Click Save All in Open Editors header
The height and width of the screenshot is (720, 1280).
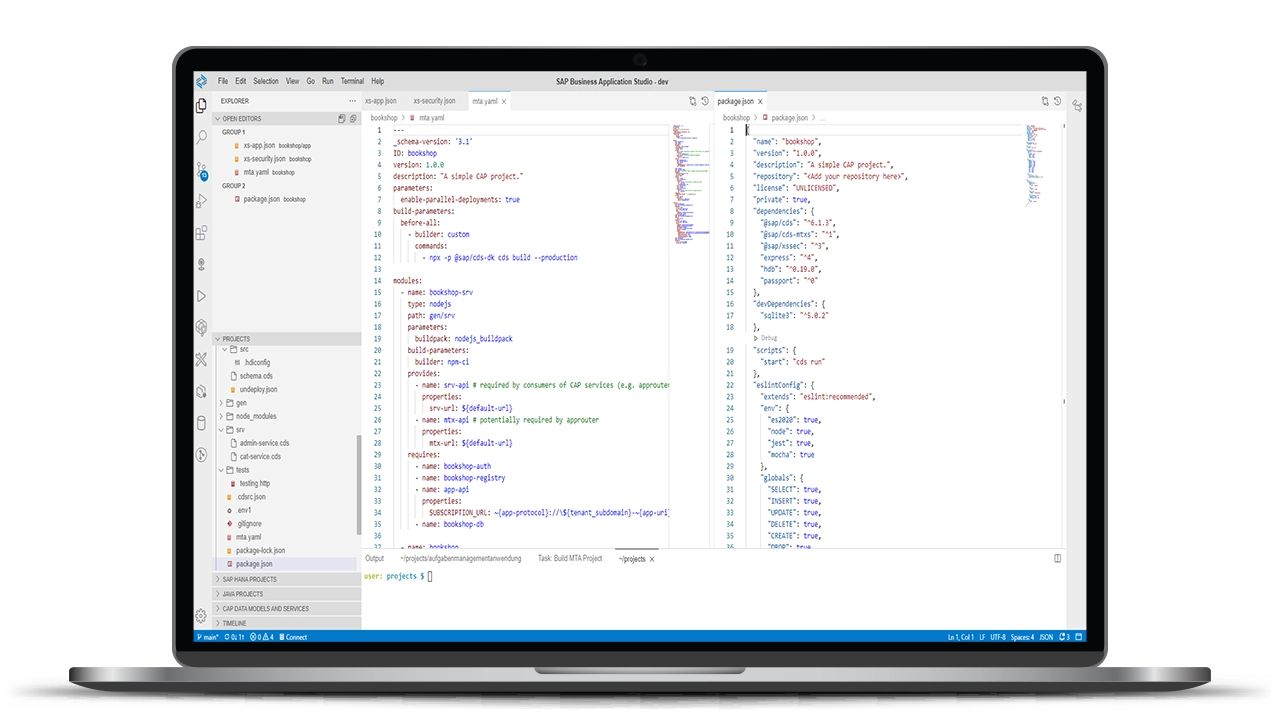click(341, 118)
